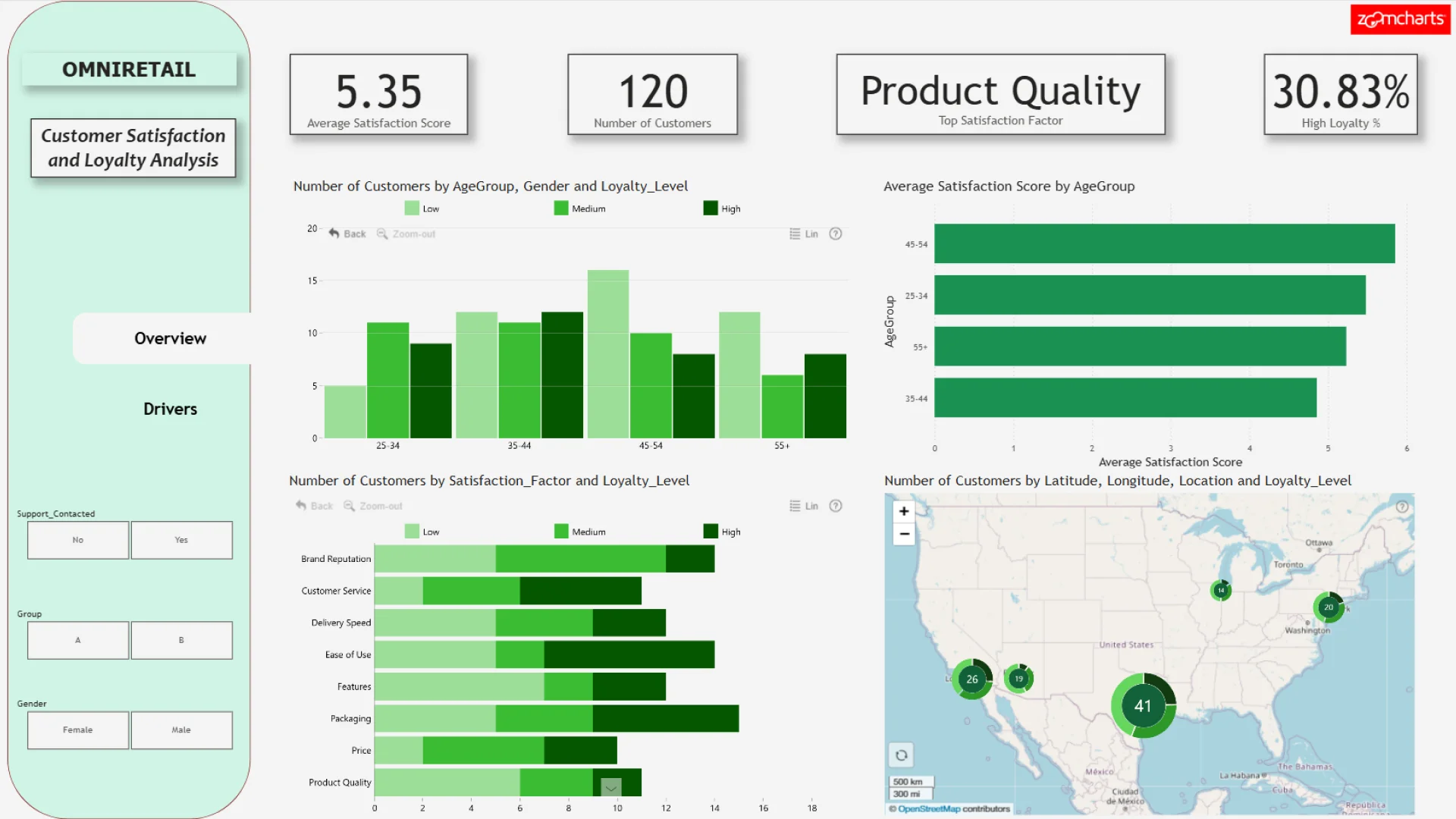Viewport: 1456px width, 819px height.
Task: Open help icon in satisfaction factor chart
Action: pyautogui.click(x=836, y=506)
